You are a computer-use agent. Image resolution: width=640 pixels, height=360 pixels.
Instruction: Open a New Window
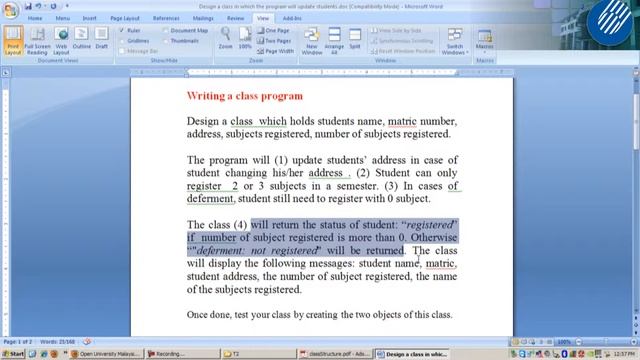(x=312, y=40)
